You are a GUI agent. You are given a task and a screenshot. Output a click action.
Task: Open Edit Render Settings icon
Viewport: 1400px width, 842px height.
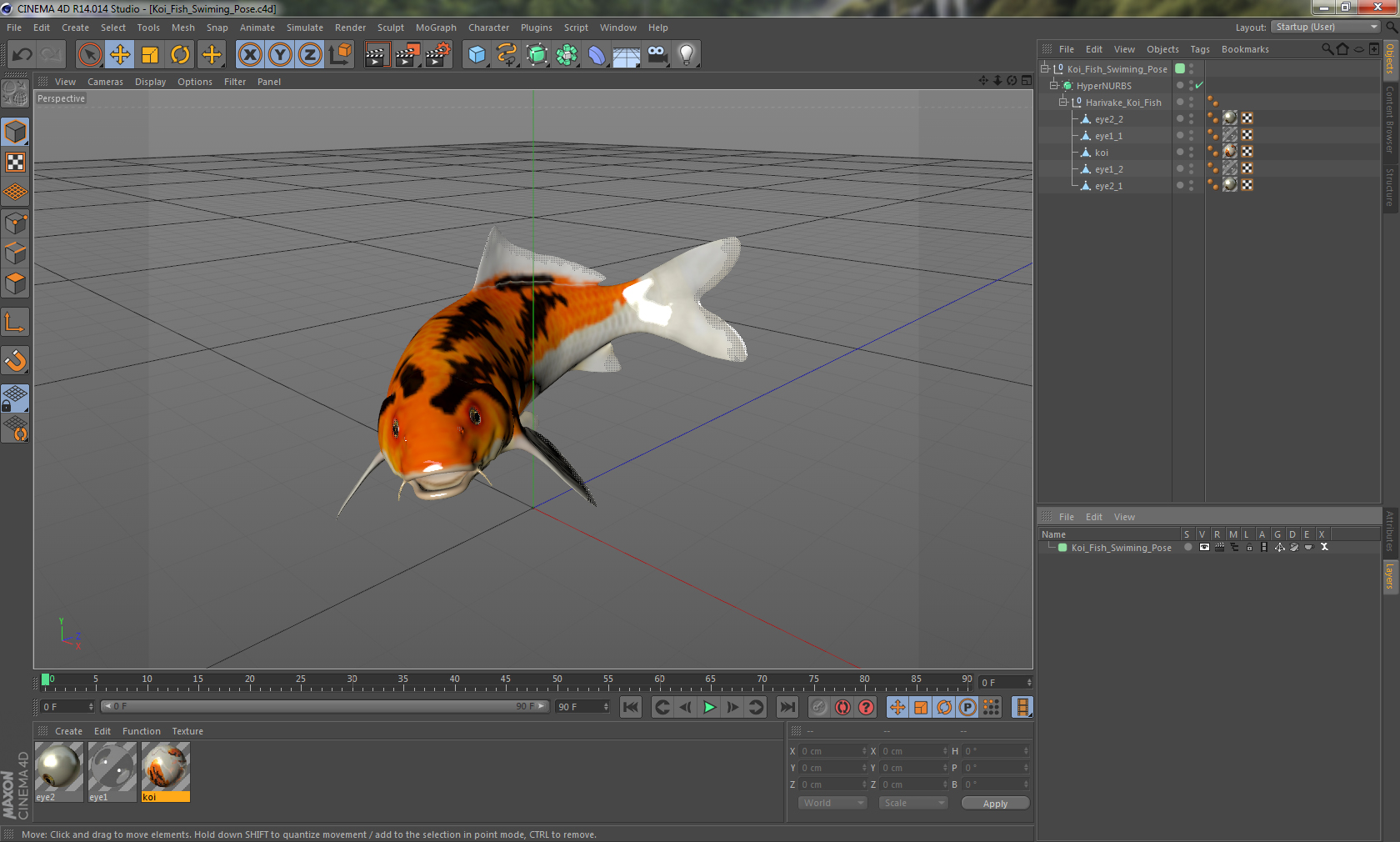tap(437, 55)
